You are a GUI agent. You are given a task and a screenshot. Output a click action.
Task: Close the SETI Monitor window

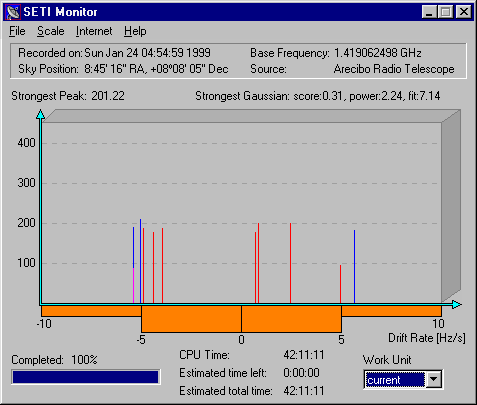click(463, 12)
